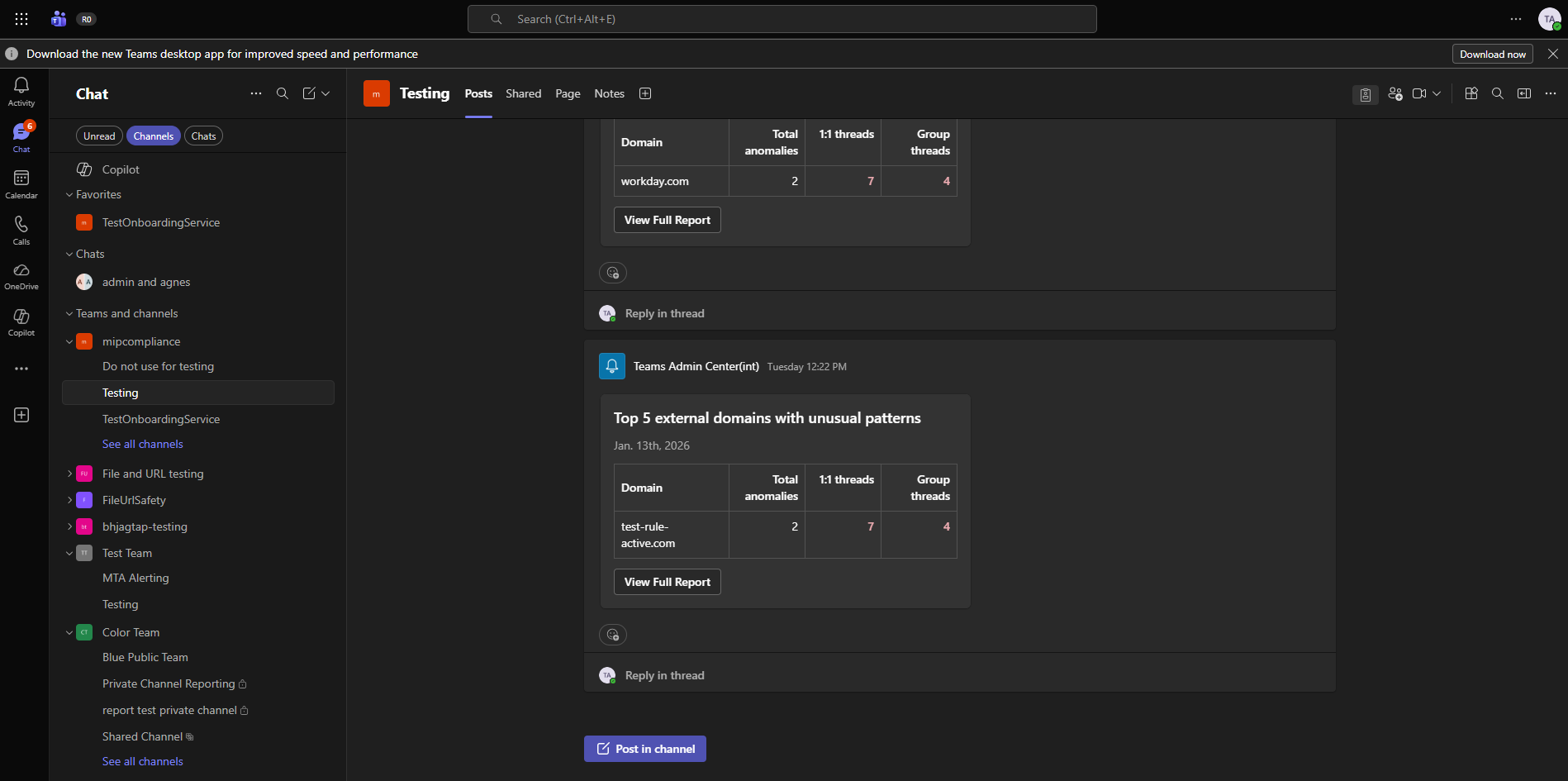Toggle the Channels filter pill
1568x781 pixels.
click(x=154, y=136)
